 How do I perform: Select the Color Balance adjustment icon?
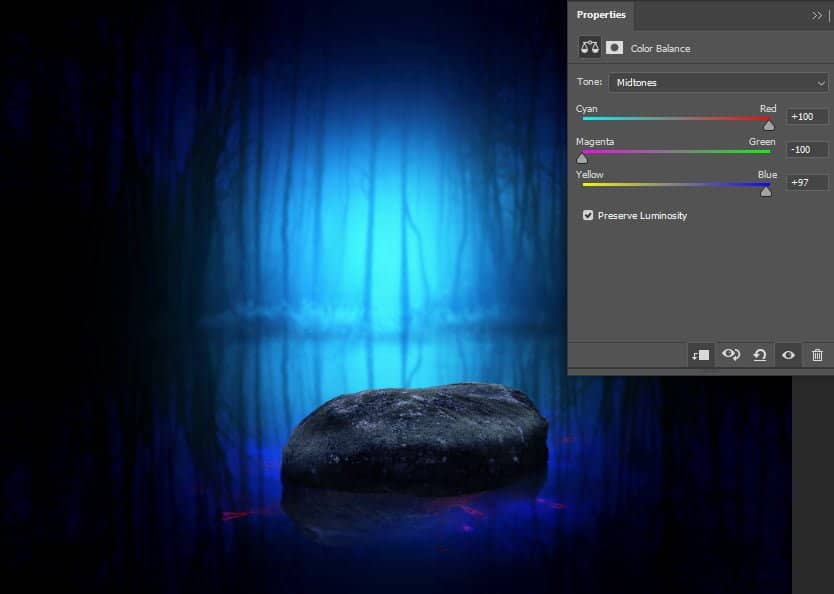[x=587, y=47]
